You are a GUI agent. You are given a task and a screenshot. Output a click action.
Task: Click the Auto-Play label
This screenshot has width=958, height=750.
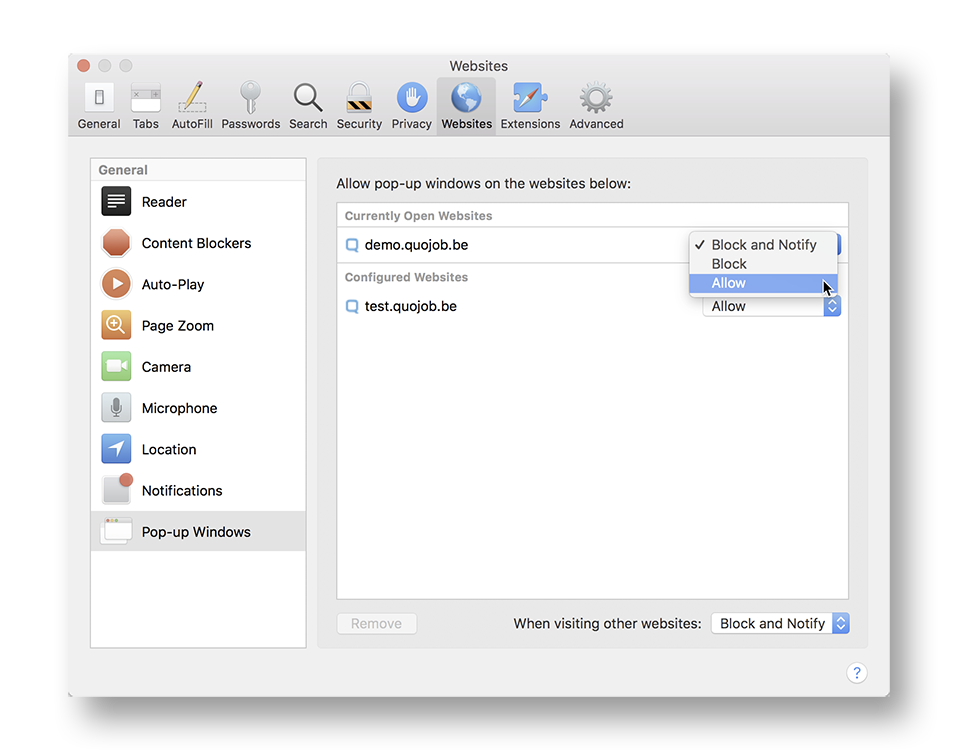(x=173, y=285)
